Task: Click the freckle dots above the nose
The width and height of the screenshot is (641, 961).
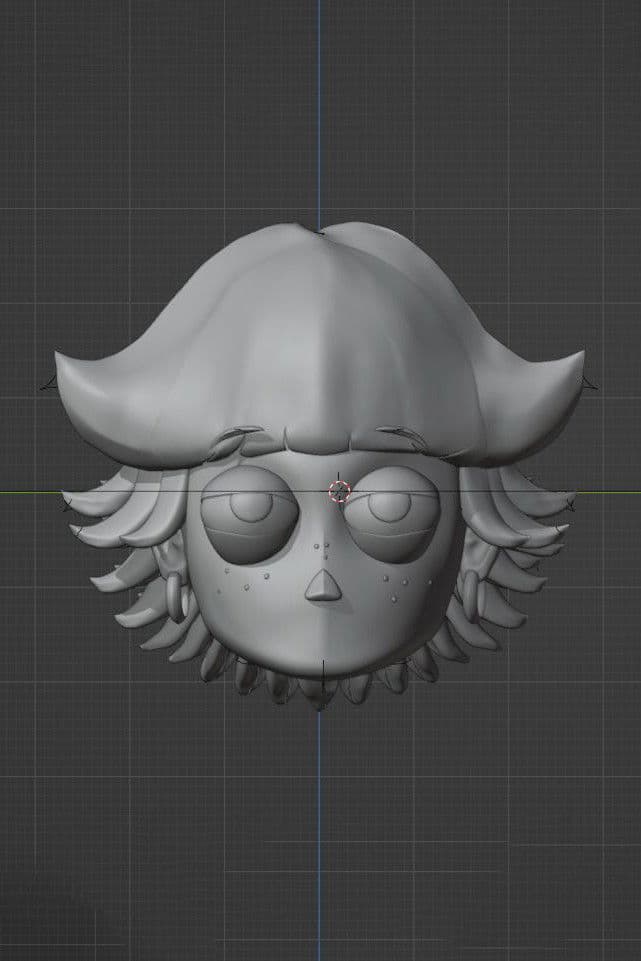Action: pyautogui.click(x=323, y=548)
